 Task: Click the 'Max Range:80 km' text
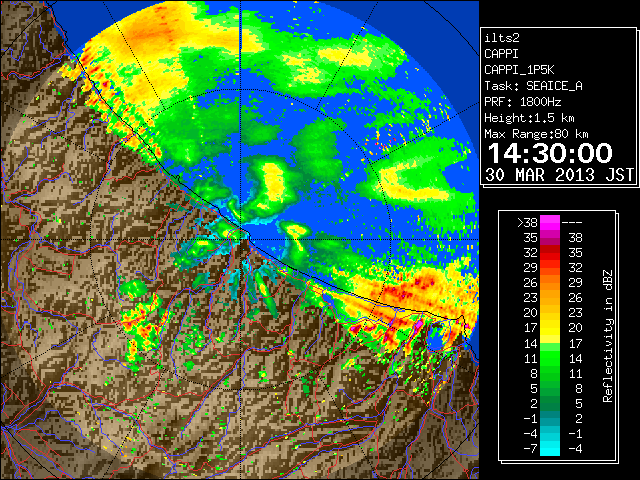[x=536, y=134]
